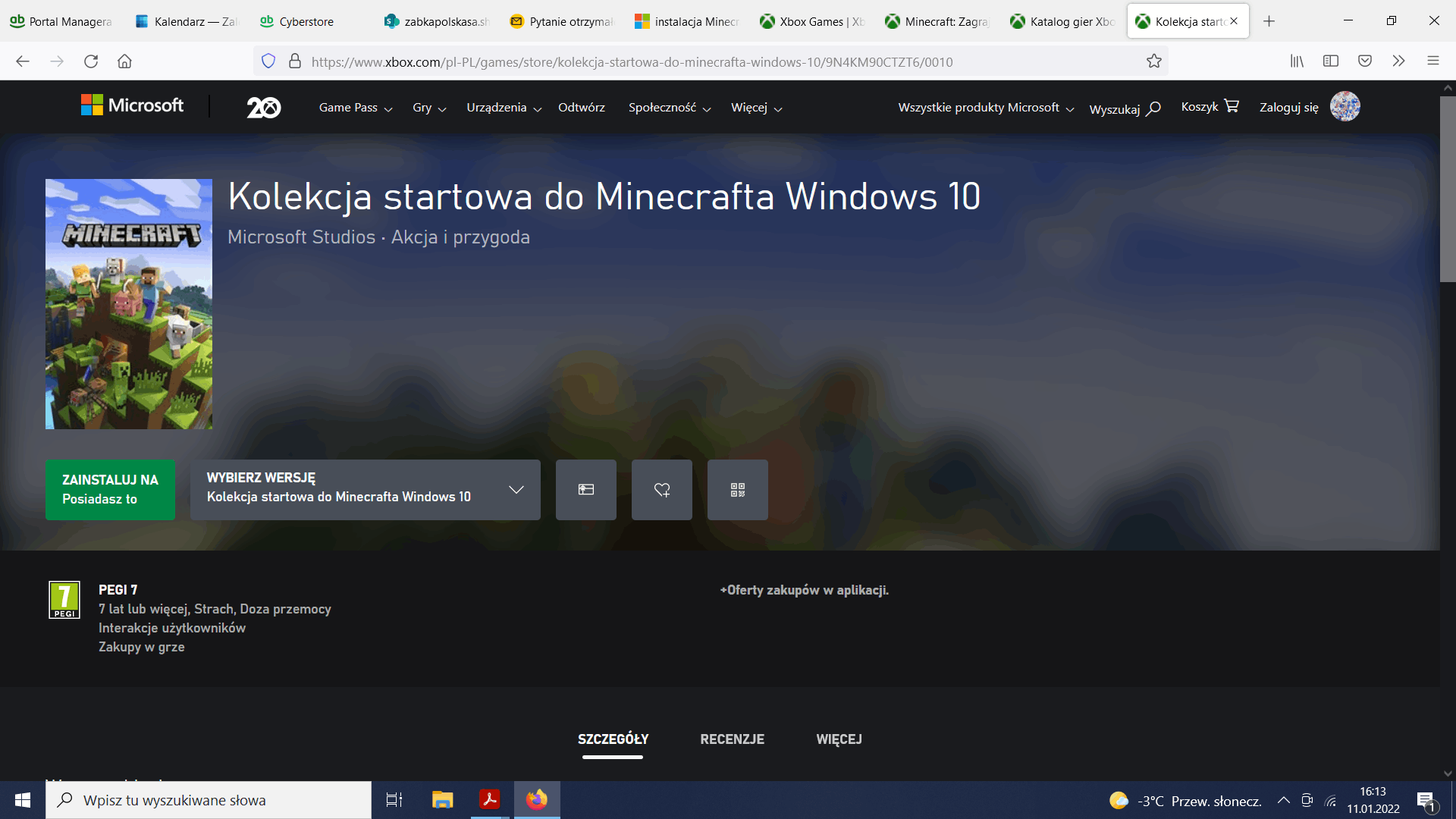Viewport: 1456px width, 819px height.
Task: Switch to the instalacja Minecraft tab
Action: (x=688, y=21)
